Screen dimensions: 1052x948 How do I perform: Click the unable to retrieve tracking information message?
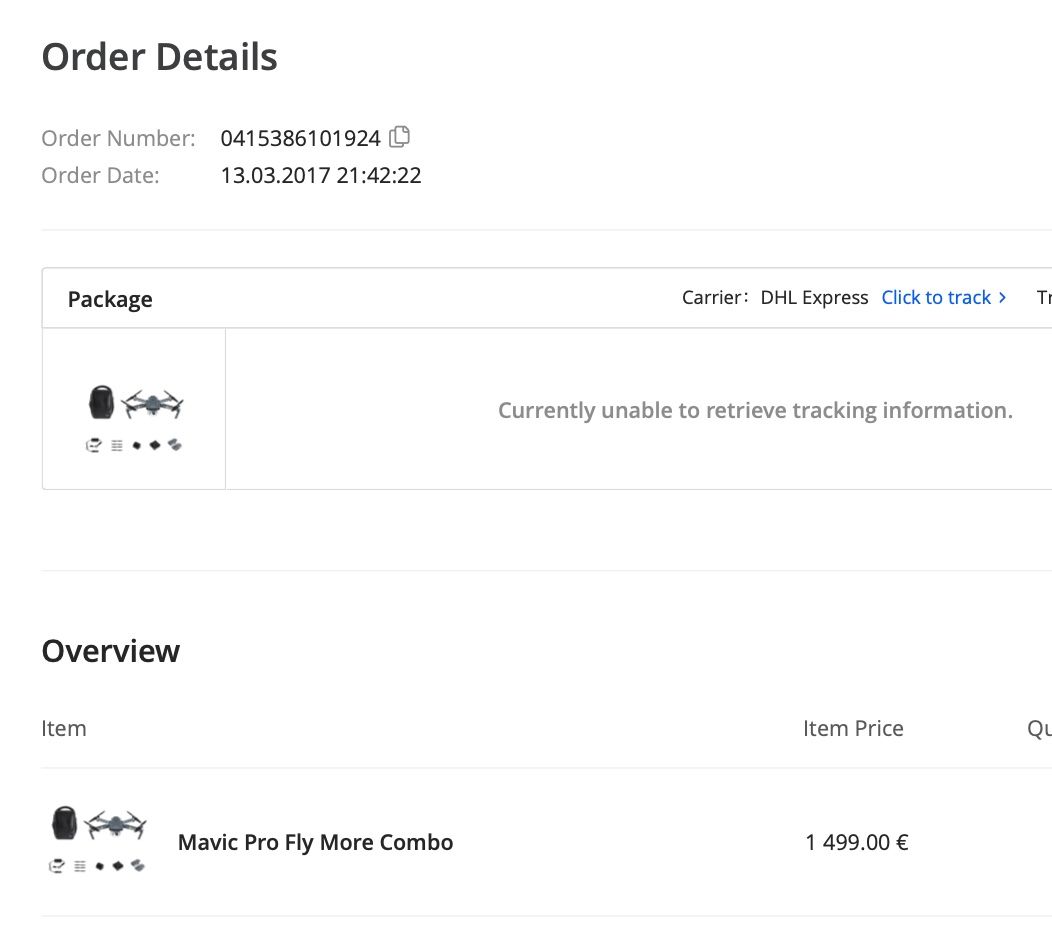point(755,410)
